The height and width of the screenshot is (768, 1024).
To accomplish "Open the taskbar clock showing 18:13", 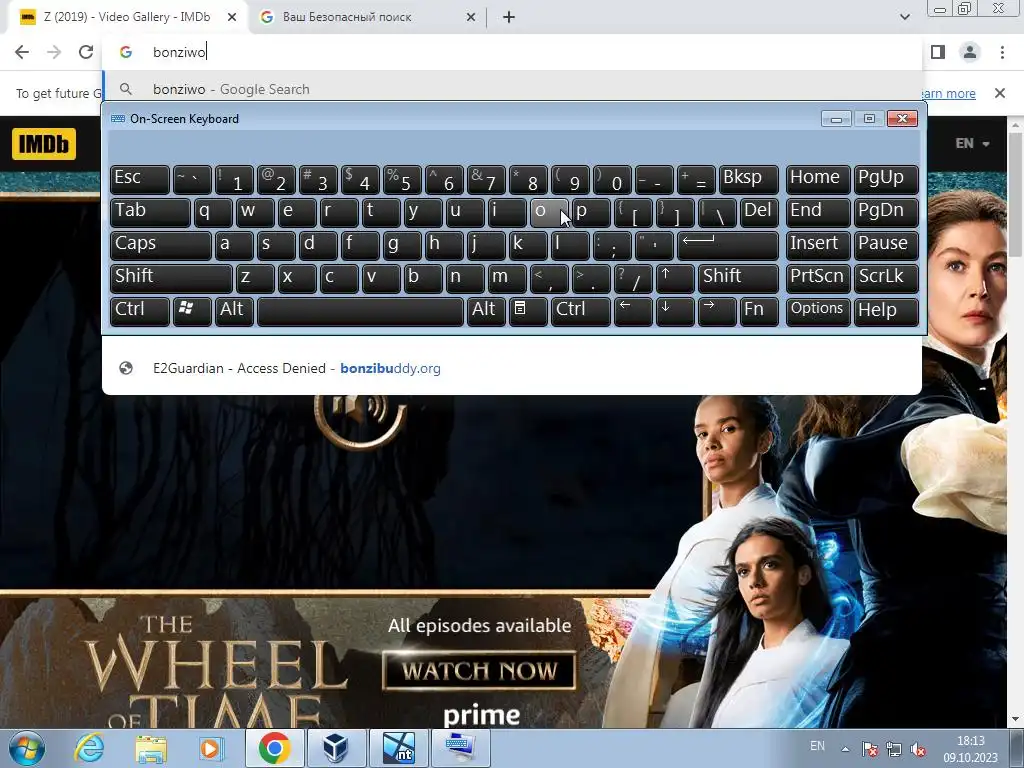I will pyautogui.click(x=970, y=749).
